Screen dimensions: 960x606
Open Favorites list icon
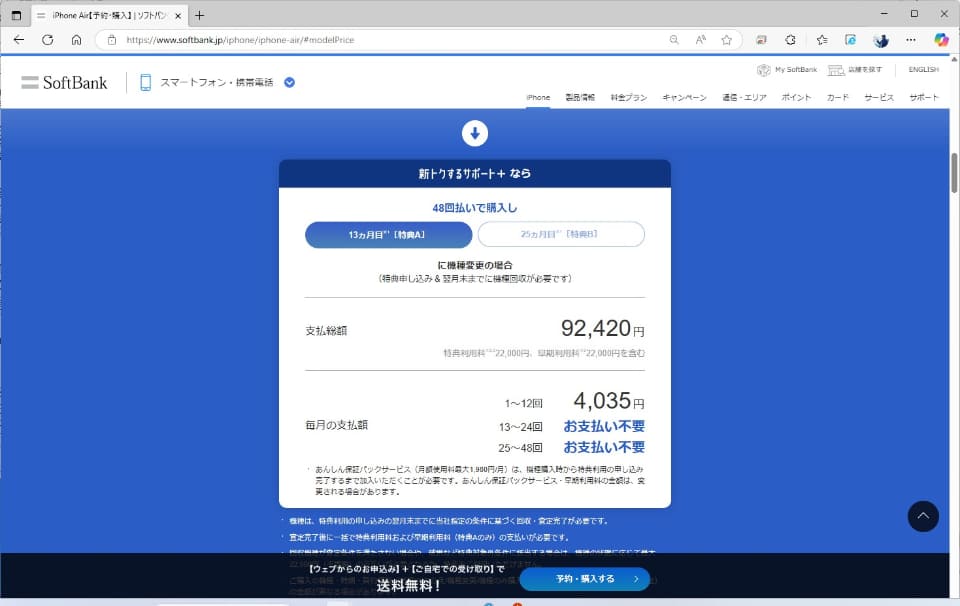point(822,40)
